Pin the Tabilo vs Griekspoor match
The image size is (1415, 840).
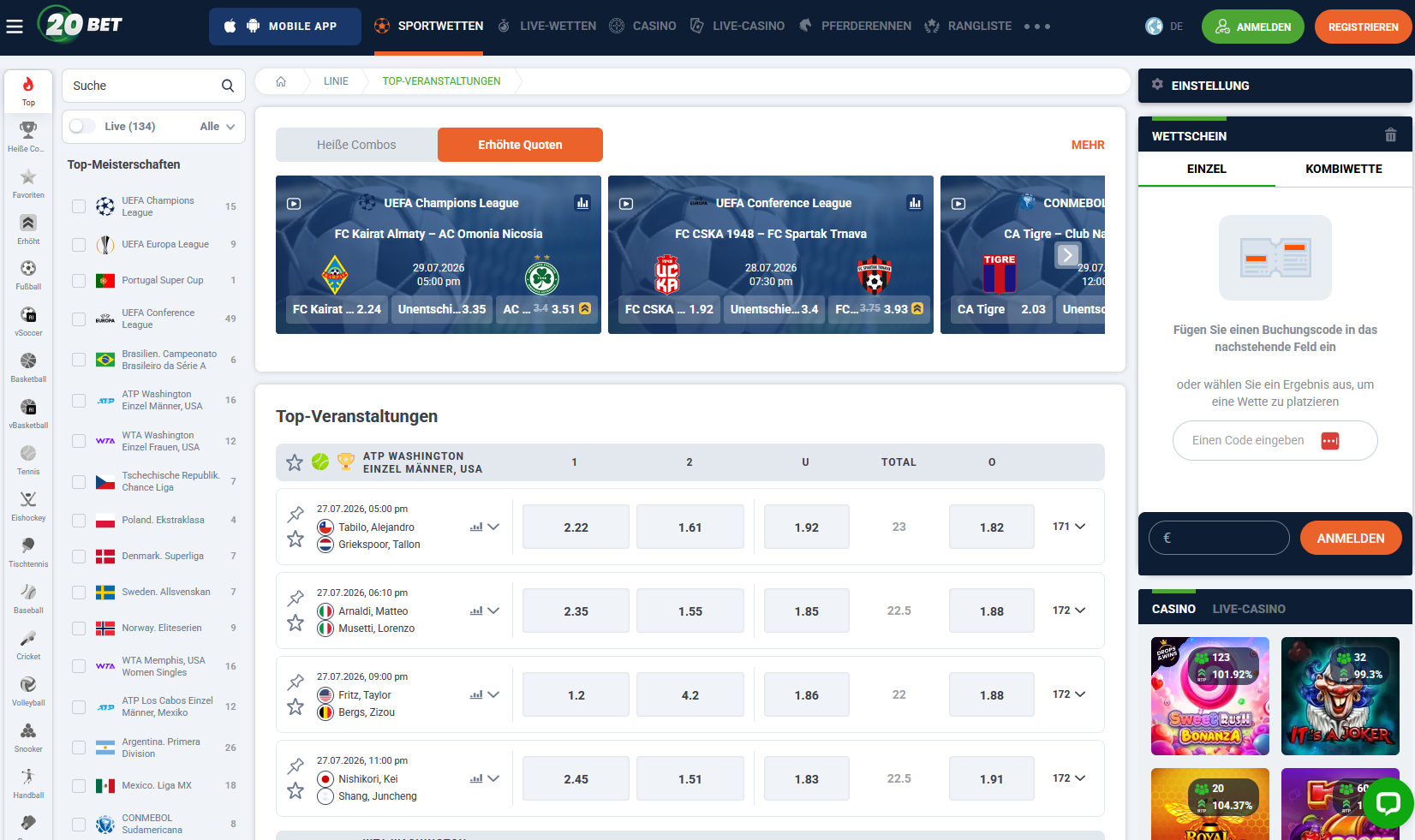coord(296,514)
